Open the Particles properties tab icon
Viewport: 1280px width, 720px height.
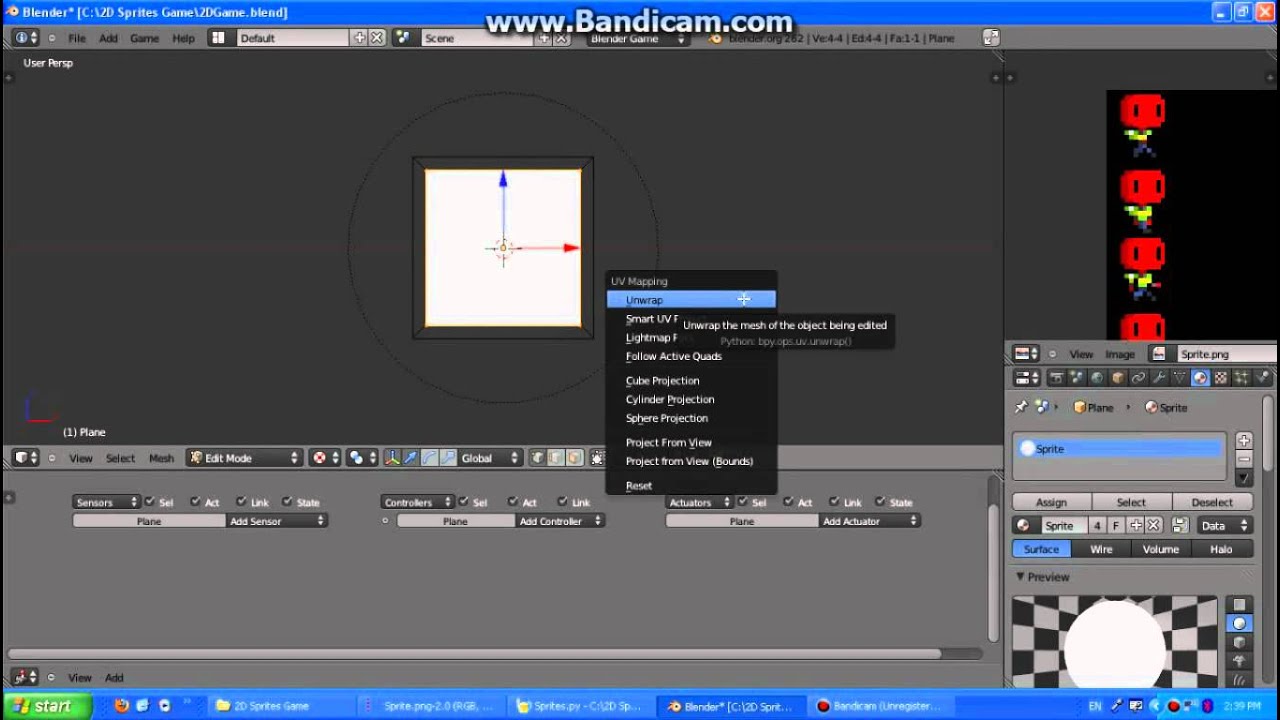click(1241, 378)
